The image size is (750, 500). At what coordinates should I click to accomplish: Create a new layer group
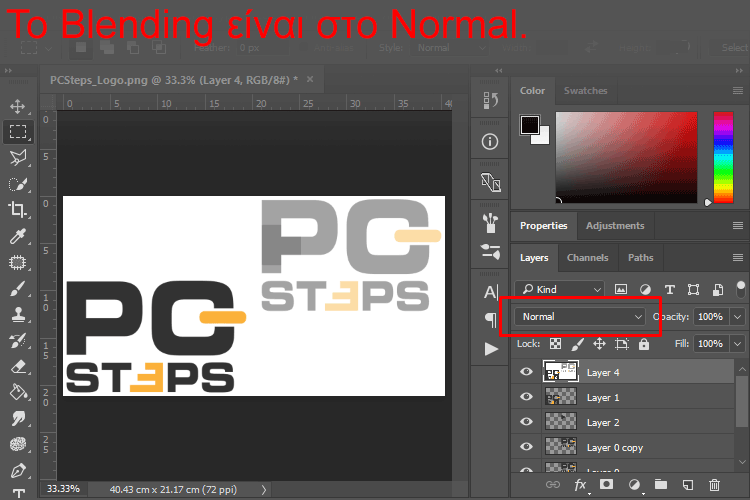click(x=661, y=485)
